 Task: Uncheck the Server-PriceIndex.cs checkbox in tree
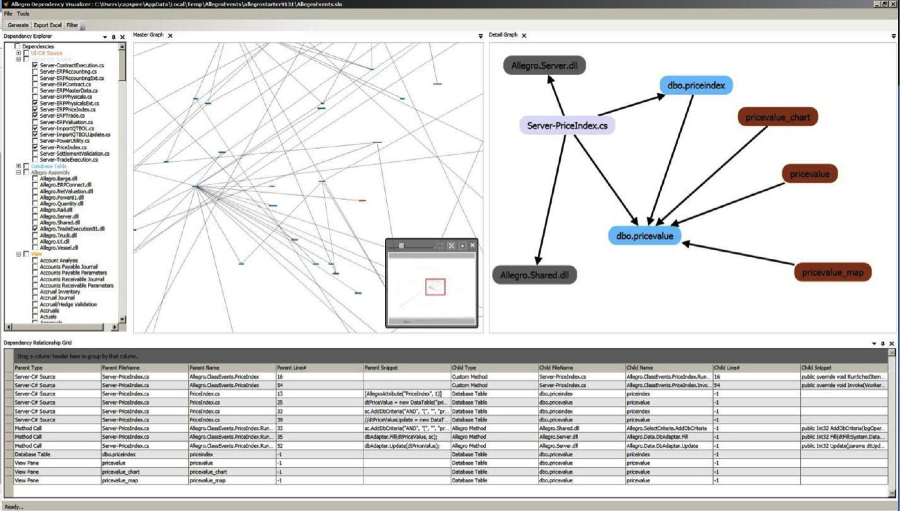(35, 148)
